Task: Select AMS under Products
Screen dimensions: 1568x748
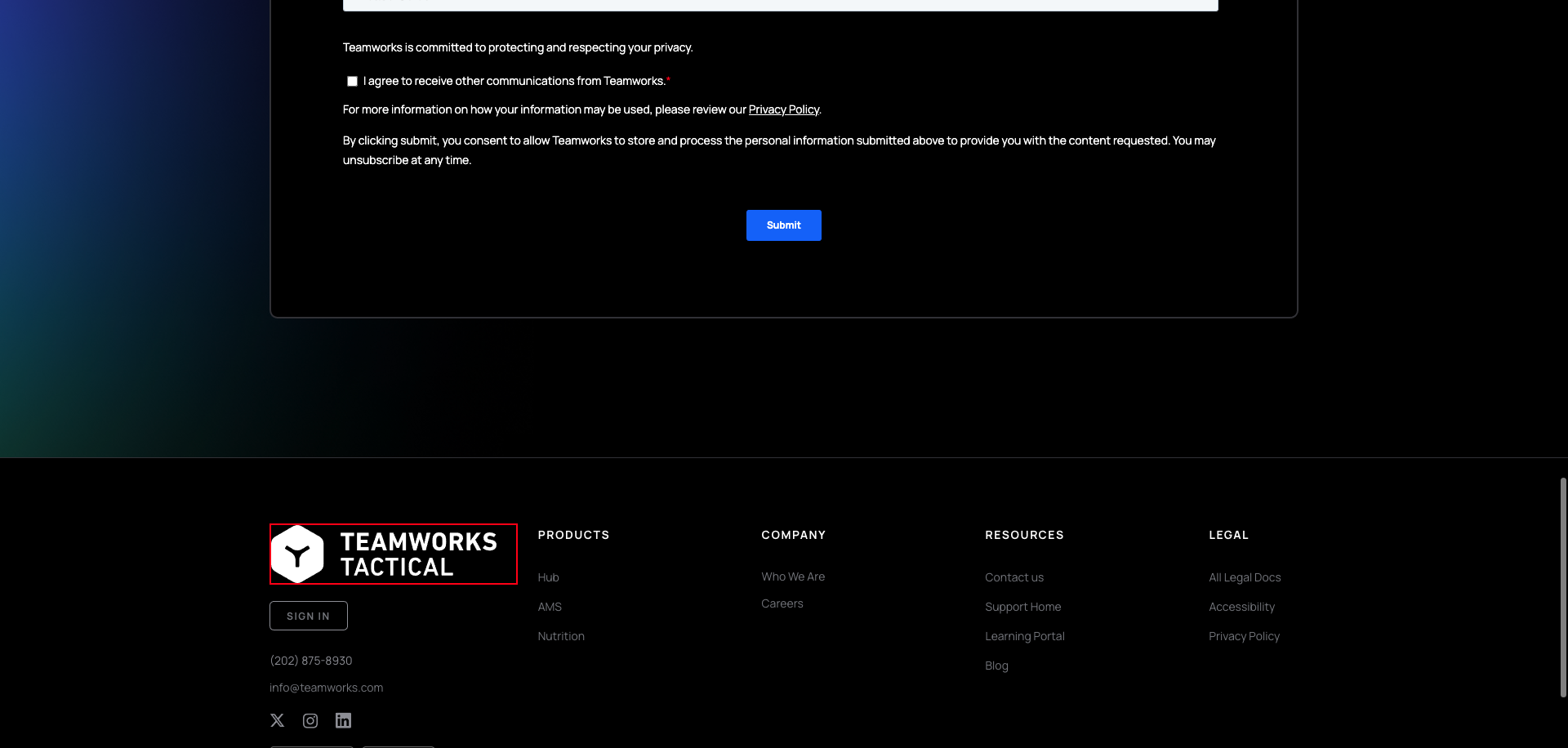Action: [x=549, y=607]
